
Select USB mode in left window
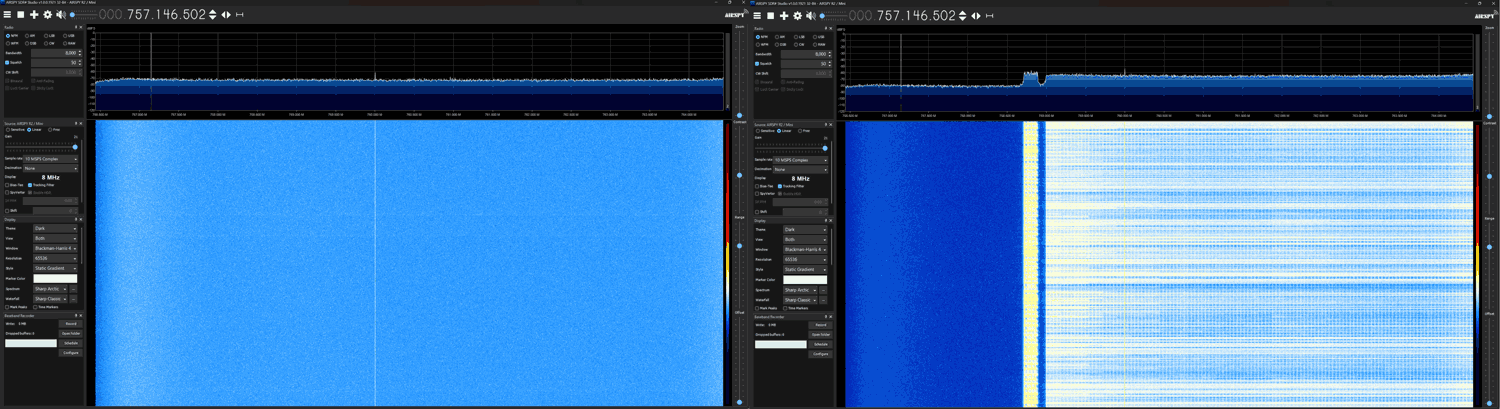69,36
